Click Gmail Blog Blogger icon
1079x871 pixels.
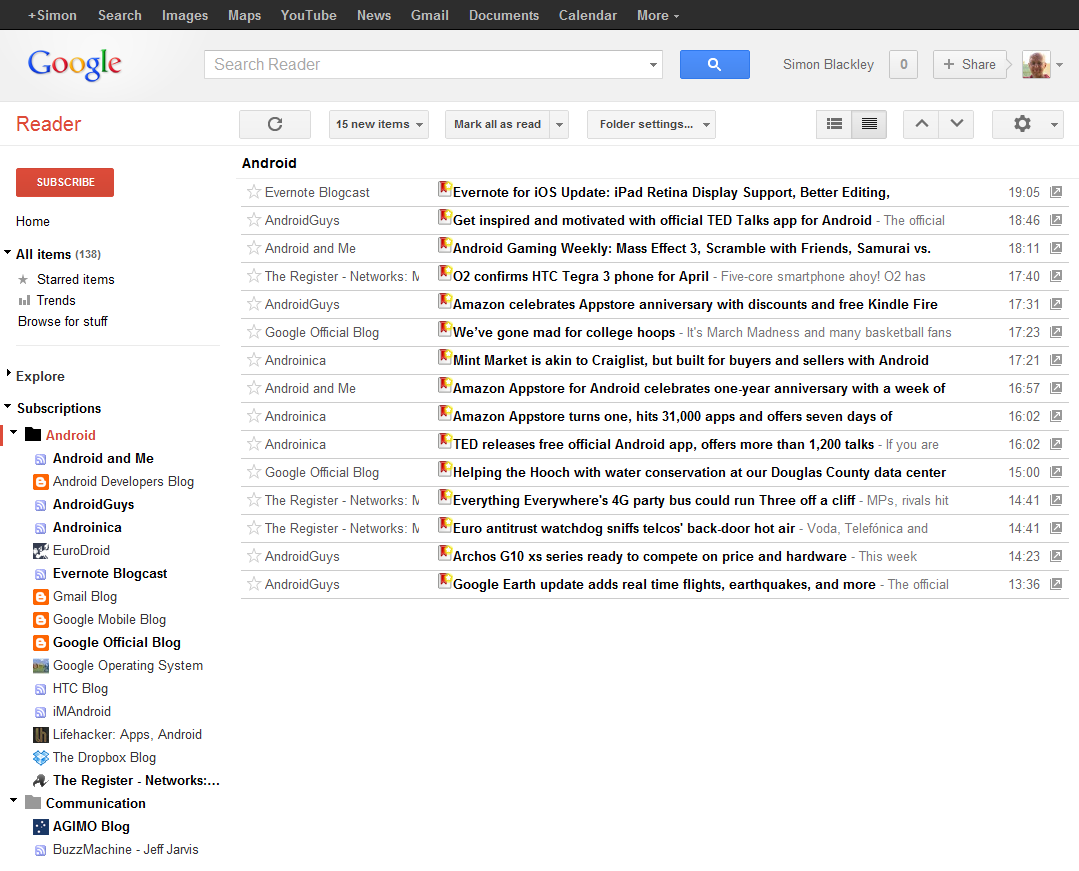pos(41,597)
